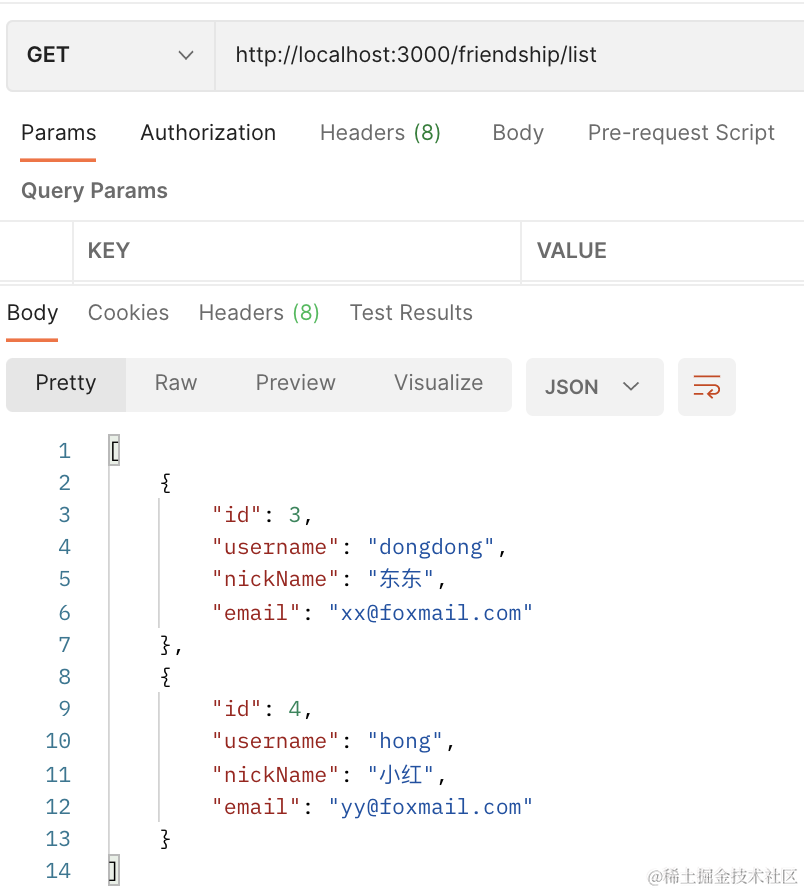Open the JSON format dropdown
Screen dimensions: 804x892
594,387
